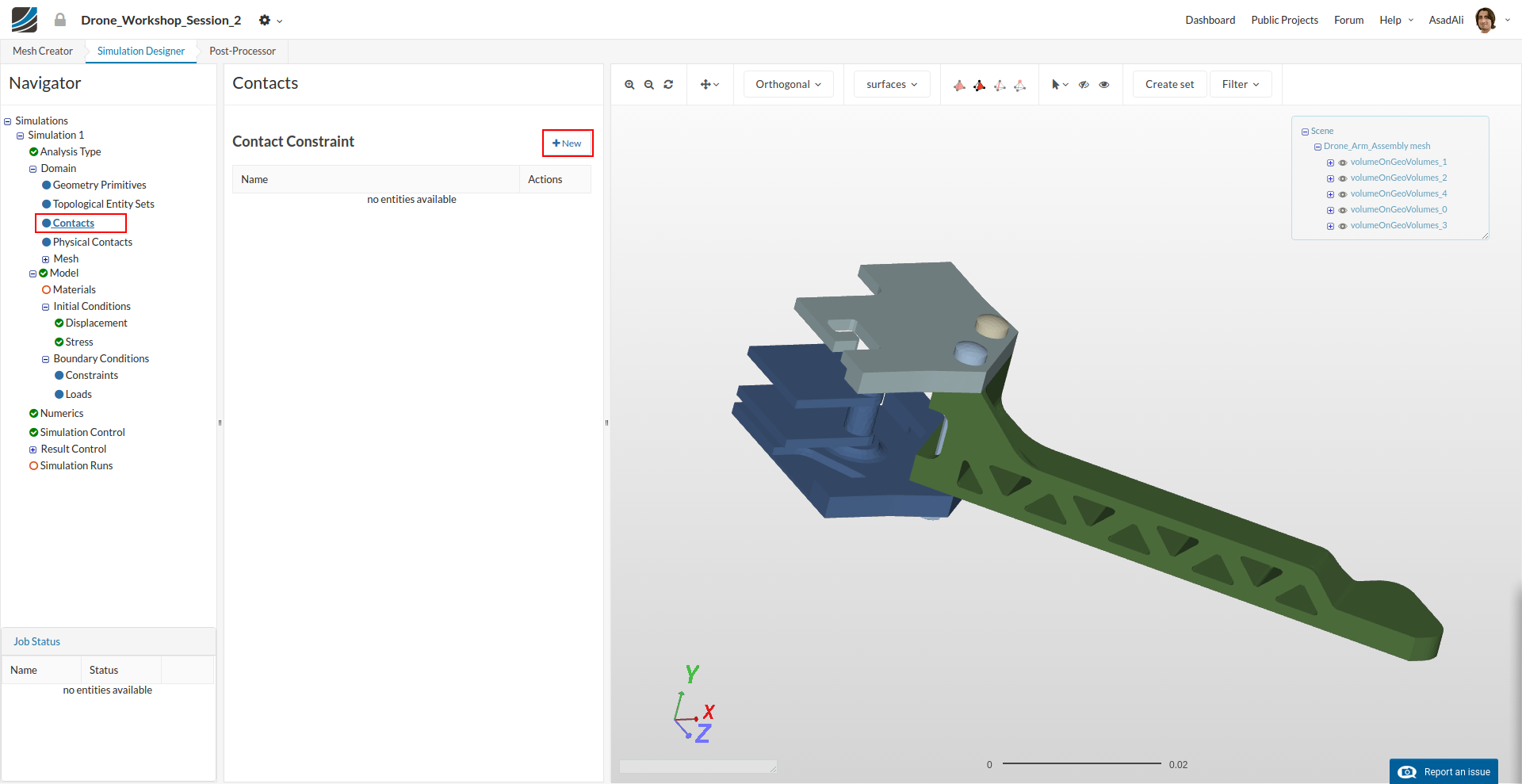
Task: Select the solid surfaces render mode icon
Action: [959, 85]
